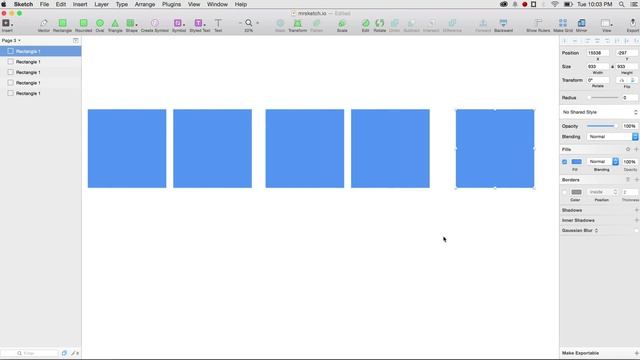Toggle the size lock proportions icon
Viewport: 640px width, 360px height.
click(612, 67)
